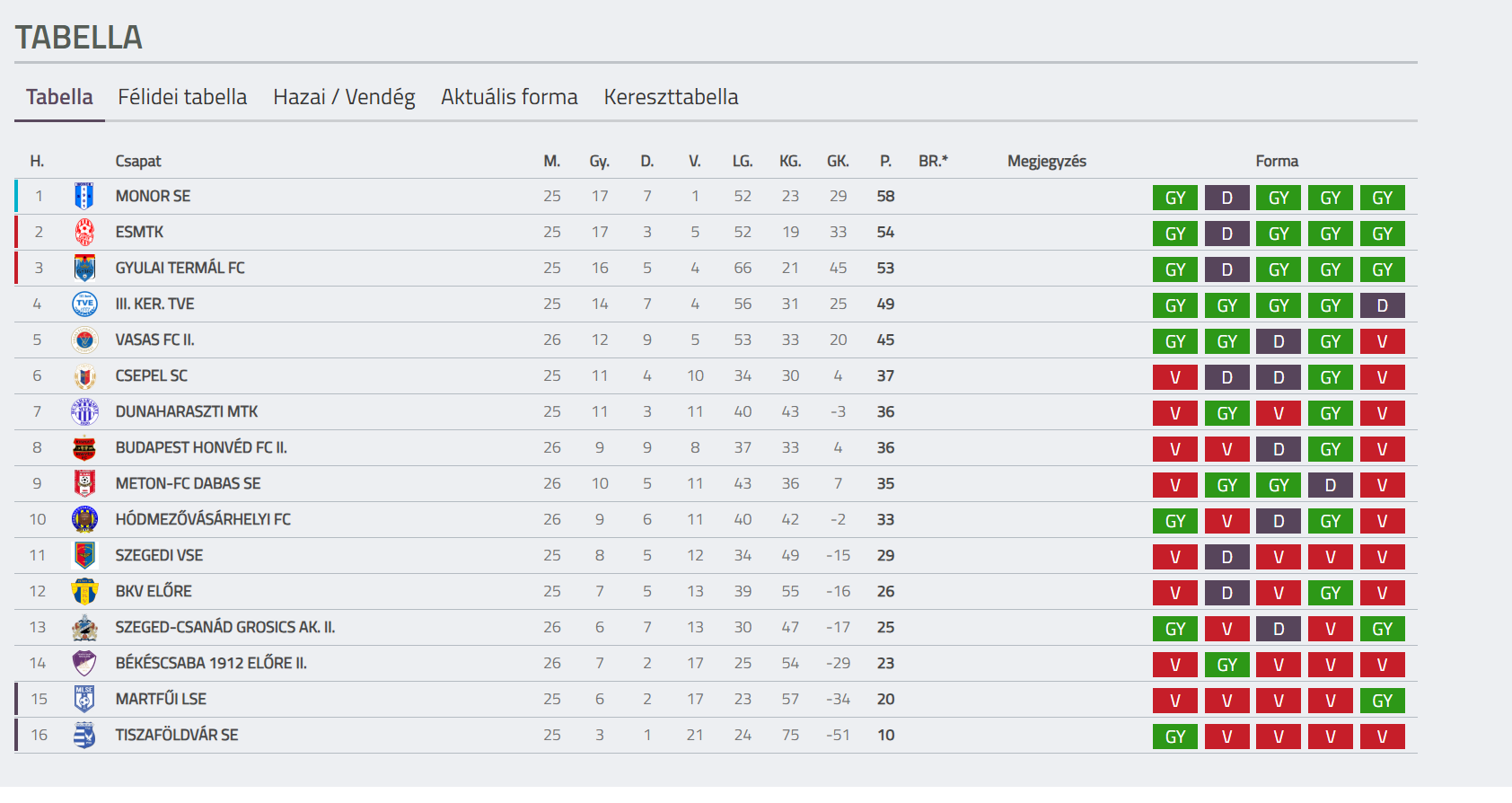Click the P. points column header
The width and height of the screenshot is (1512, 803).
(x=885, y=161)
